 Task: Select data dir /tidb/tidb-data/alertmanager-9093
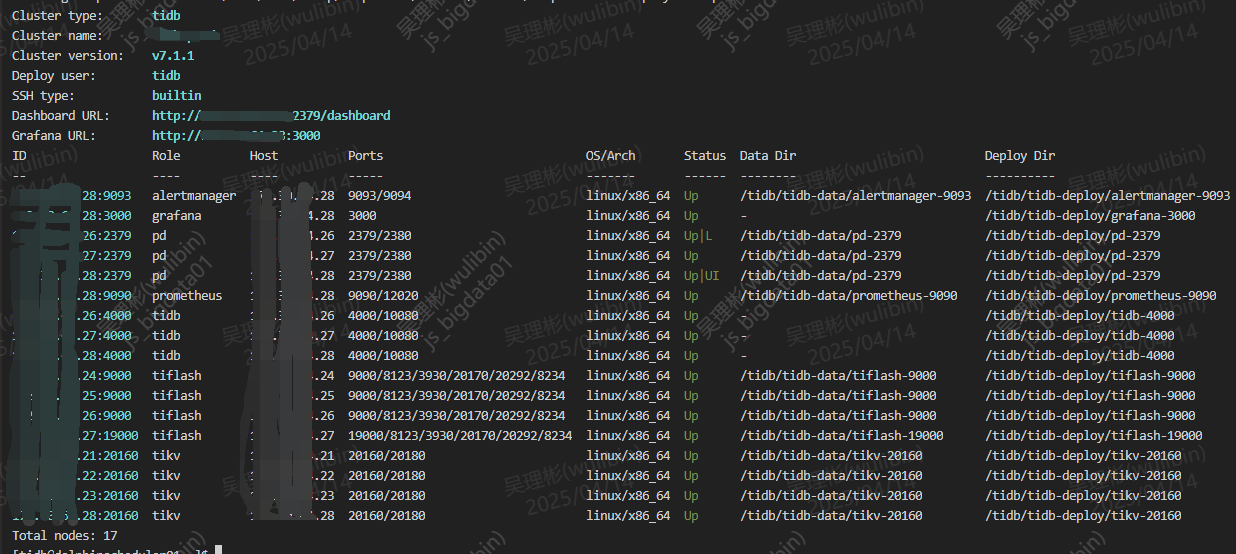pyautogui.click(x=856, y=196)
